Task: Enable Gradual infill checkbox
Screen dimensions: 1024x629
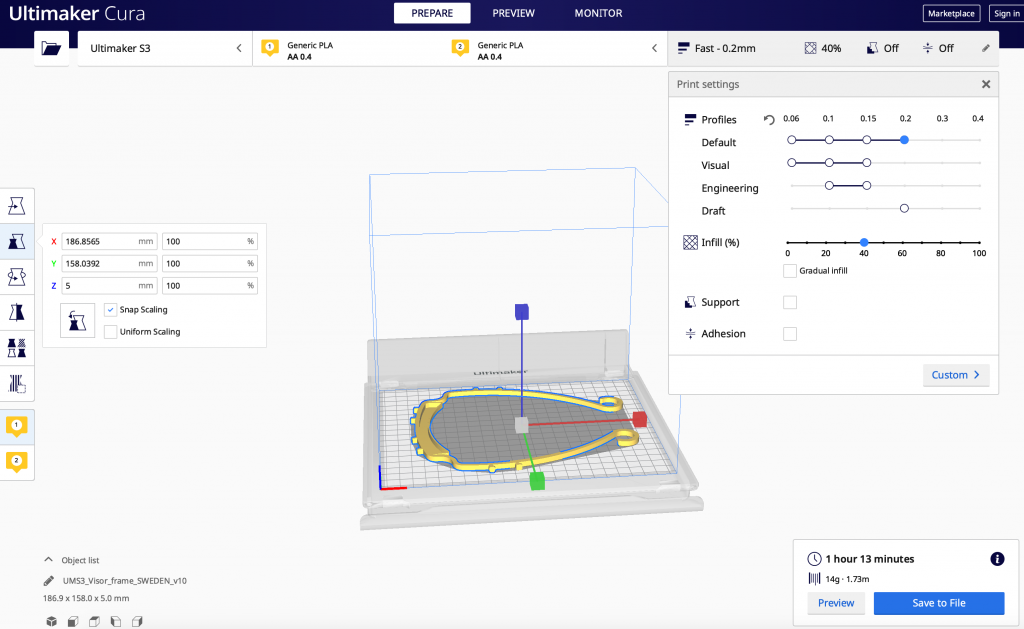Action: click(x=790, y=270)
